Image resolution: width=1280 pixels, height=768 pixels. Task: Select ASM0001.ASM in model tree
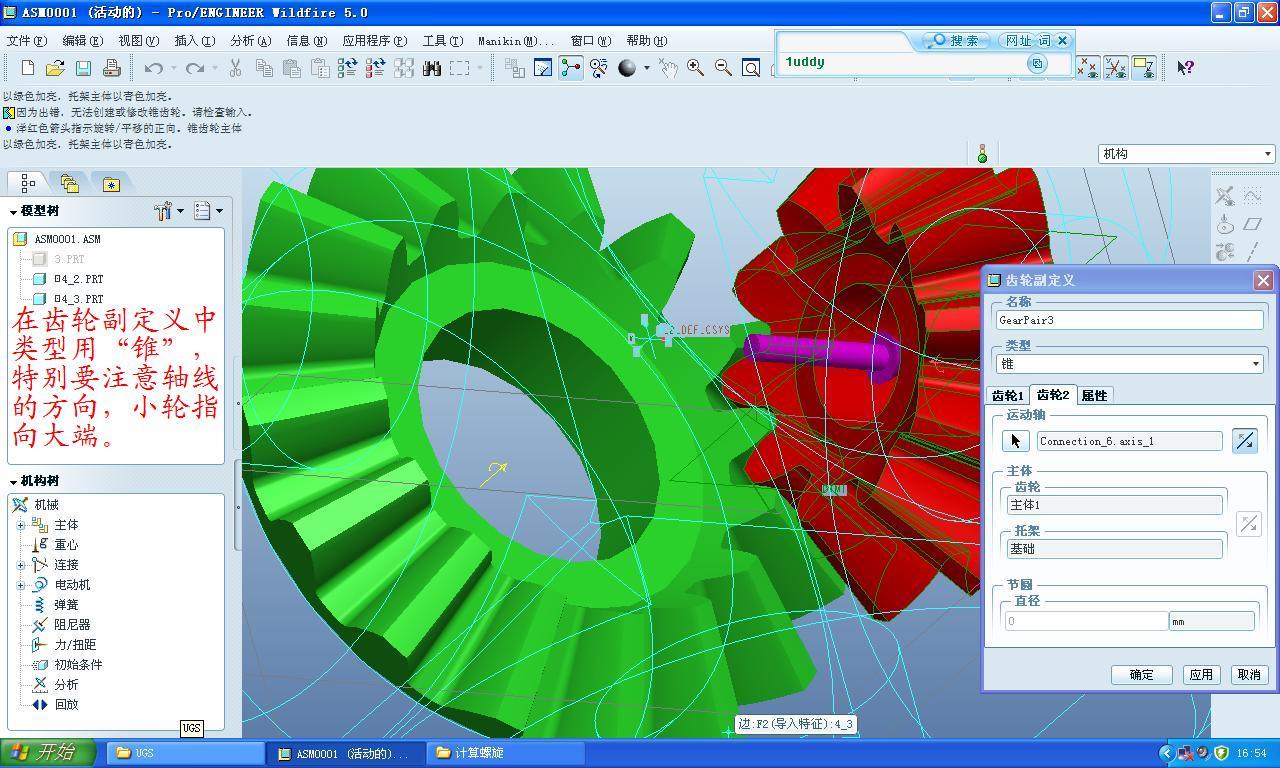point(67,239)
